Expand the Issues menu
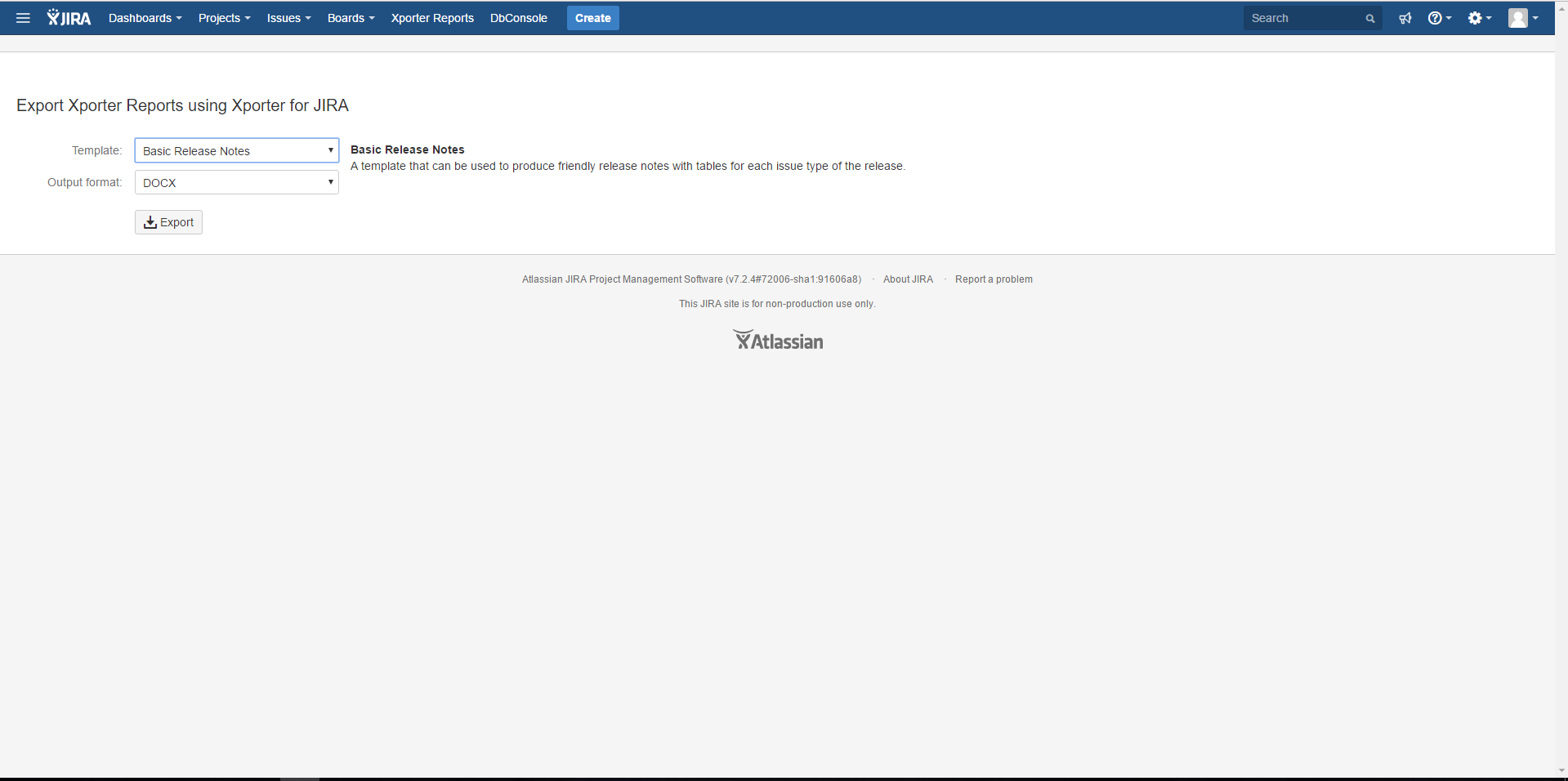The height and width of the screenshot is (781, 1568). pyautogui.click(x=288, y=18)
